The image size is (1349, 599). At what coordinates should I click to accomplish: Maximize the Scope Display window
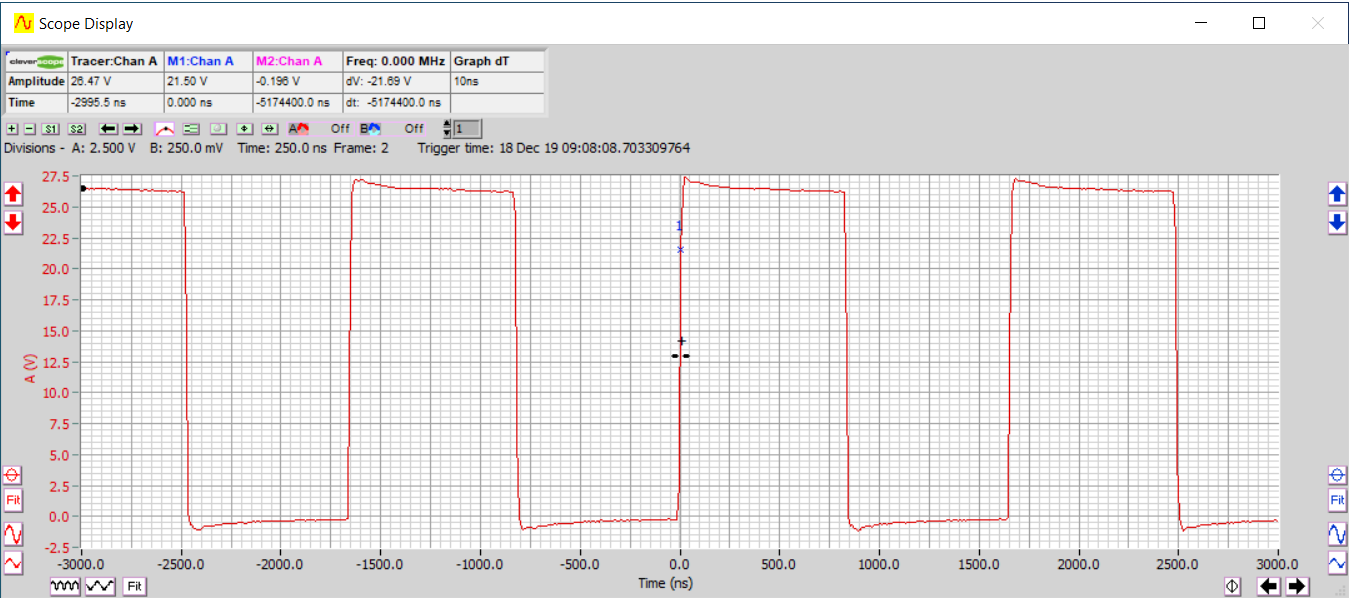tap(1259, 23)
